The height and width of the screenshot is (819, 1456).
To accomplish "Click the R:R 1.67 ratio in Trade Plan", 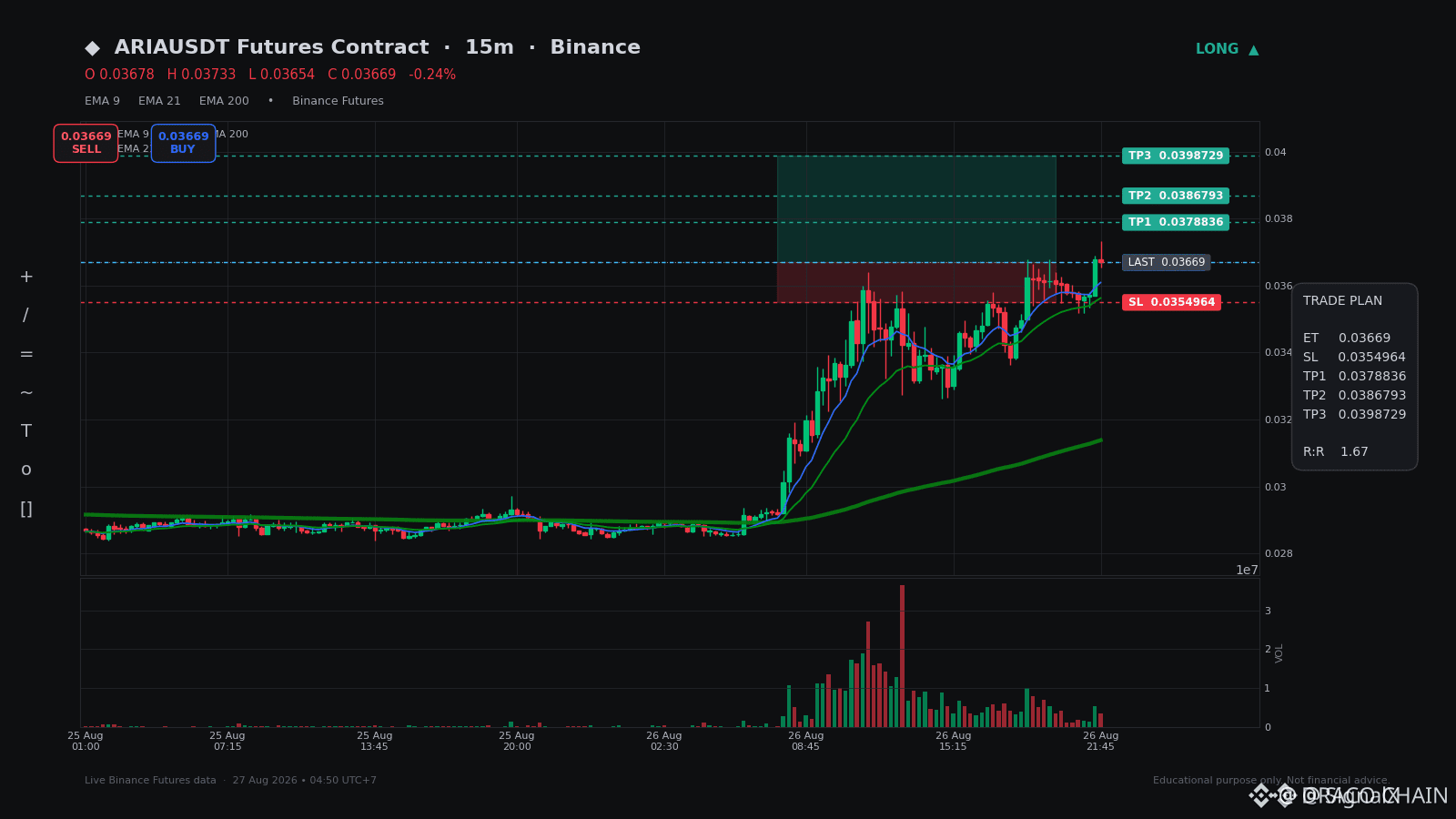I will [1336, 452].
